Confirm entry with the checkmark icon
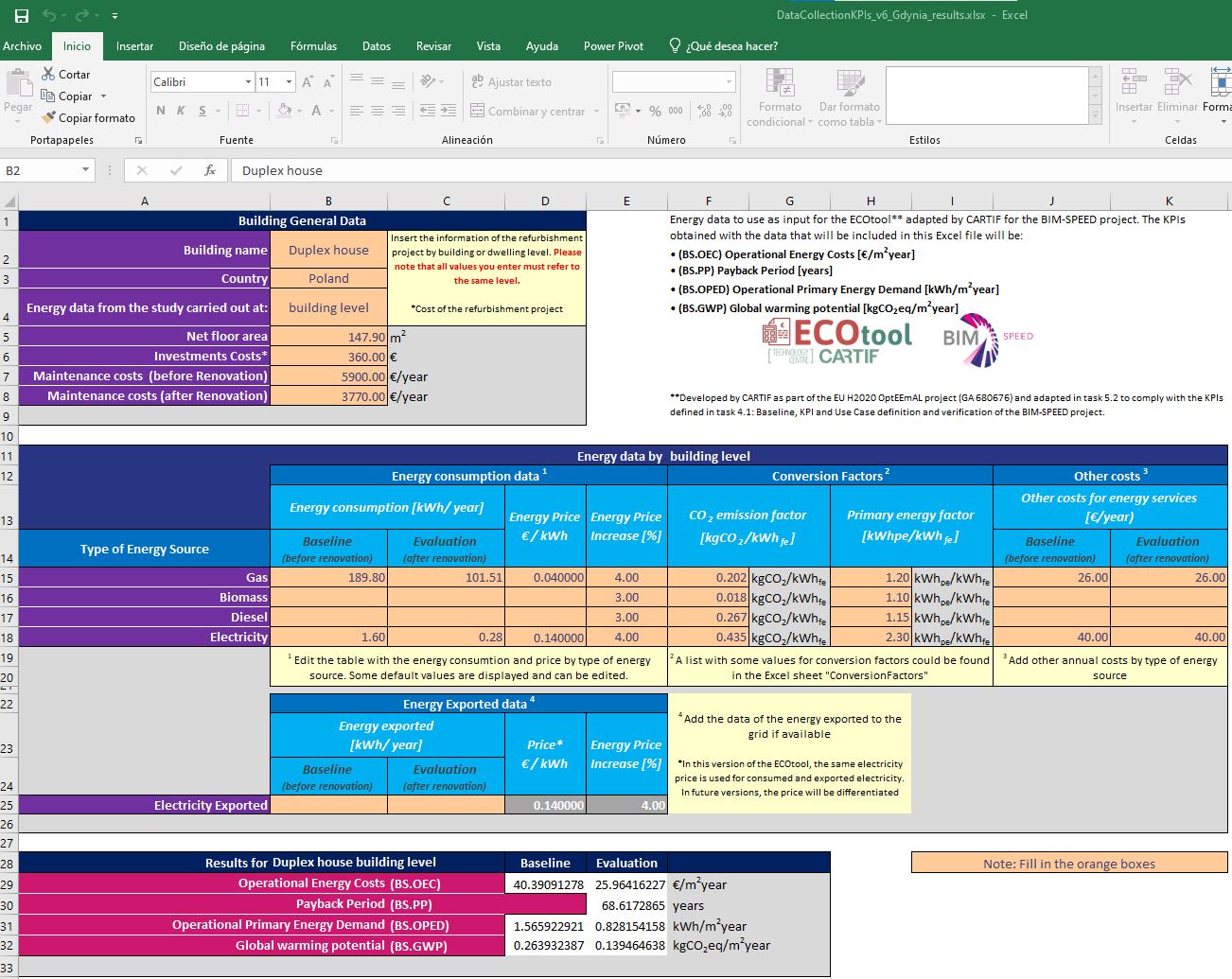 point(176,170)
